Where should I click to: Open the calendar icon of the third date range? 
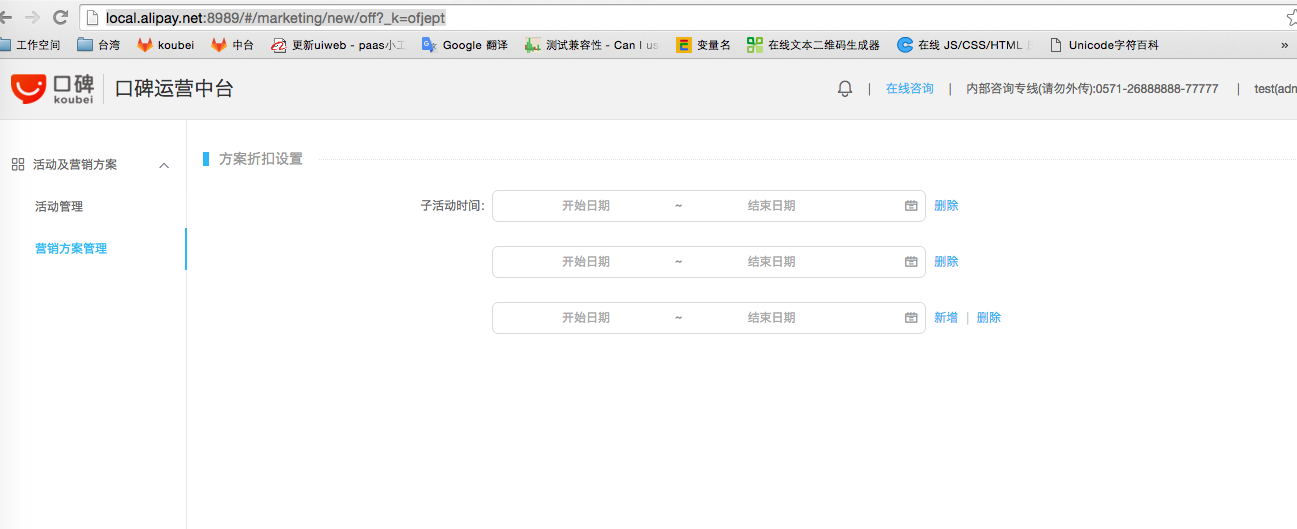[x=911, y=318]
